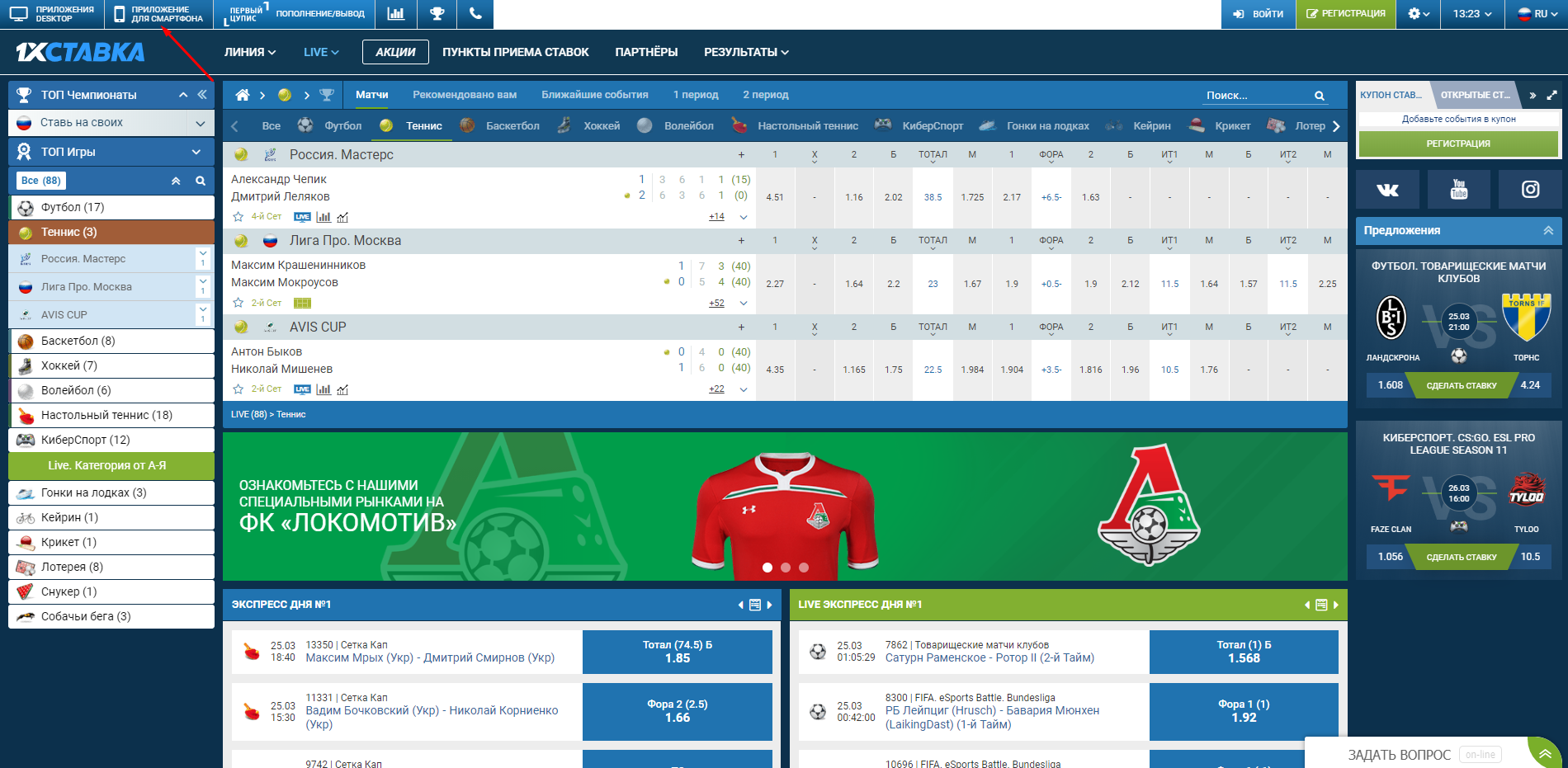Screen dimensions: 1568x768
Task: Add Чепик vs Леляков match to favorites
Action: click(x=239, y=217)
